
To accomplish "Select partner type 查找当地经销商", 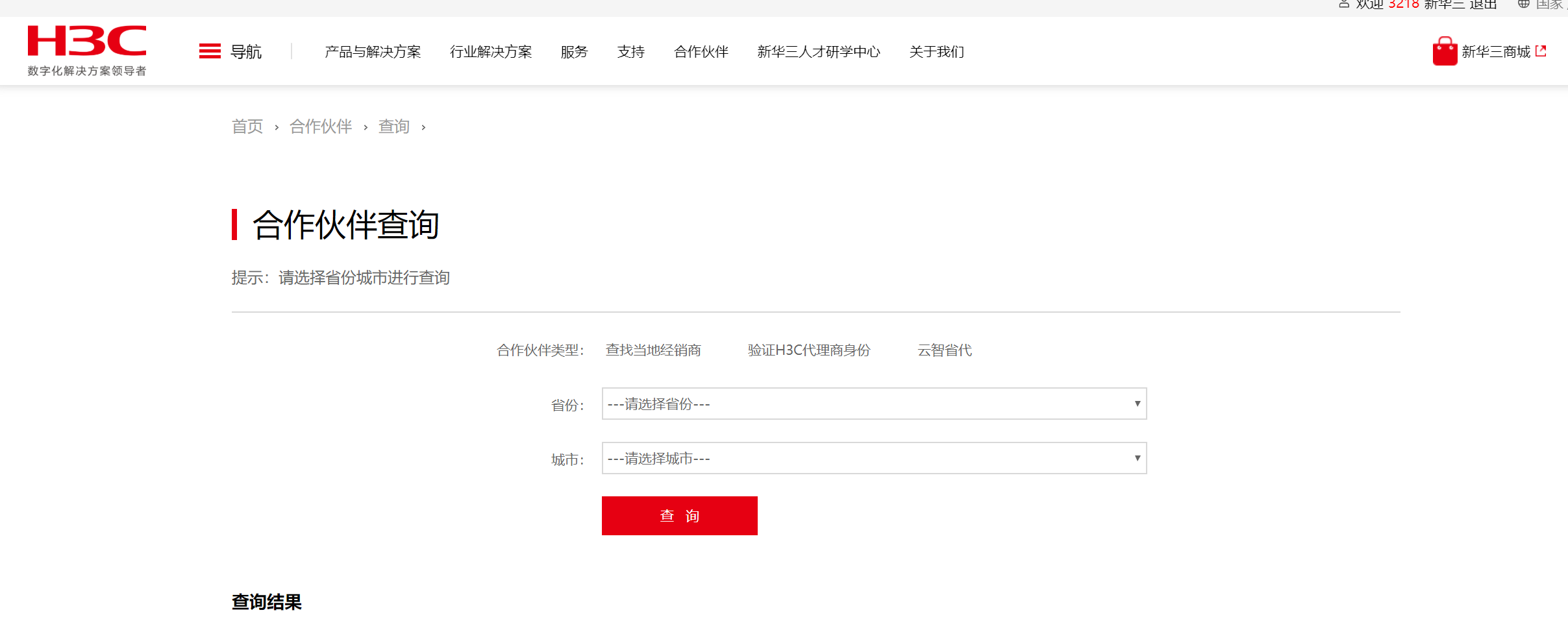I will coord(653,350).
